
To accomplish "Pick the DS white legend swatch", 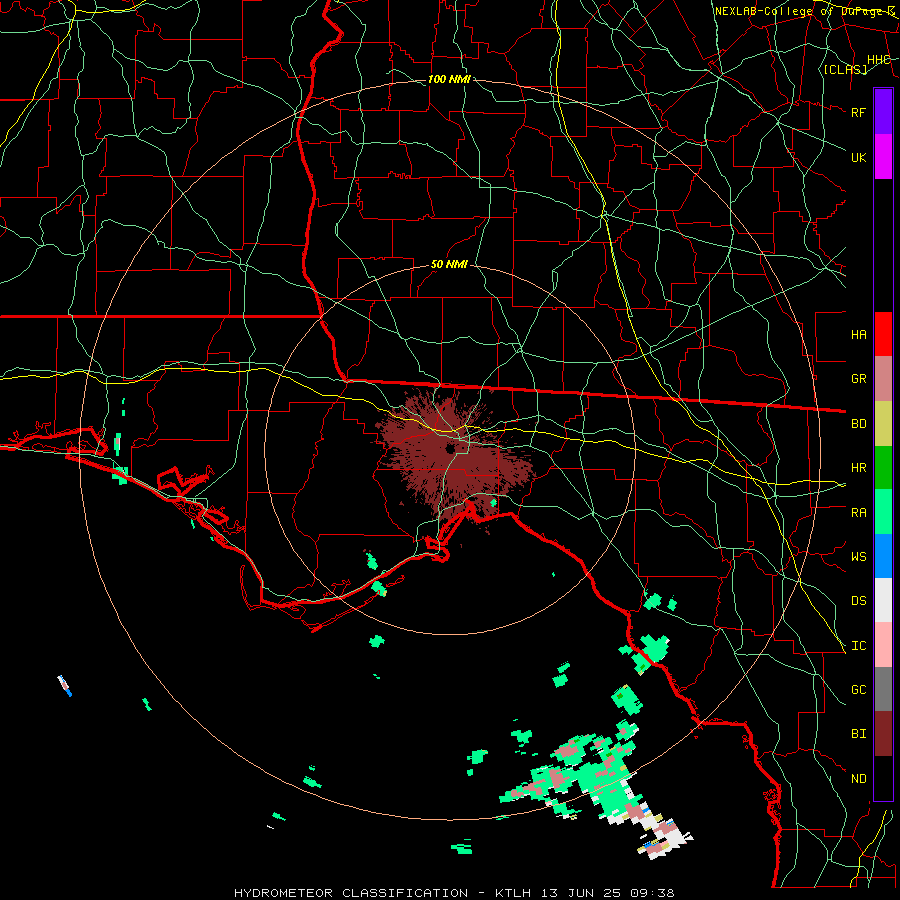I will [883, 600].
